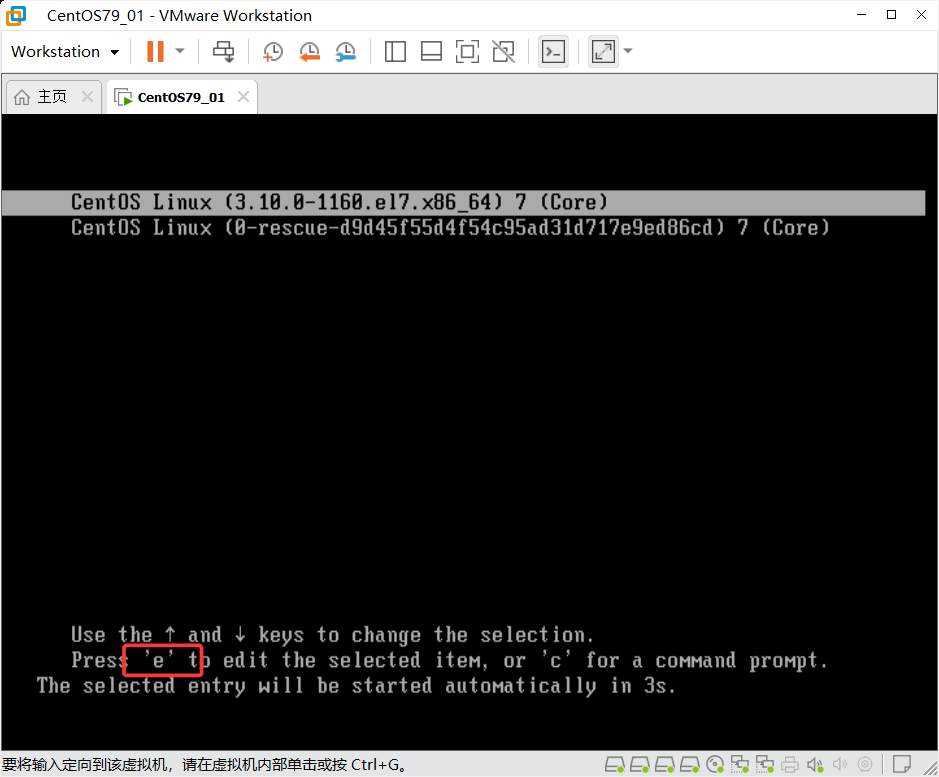The image size is (939, 777).
Task: Click the home icon on 主页 tab
Action: [22, 96]
